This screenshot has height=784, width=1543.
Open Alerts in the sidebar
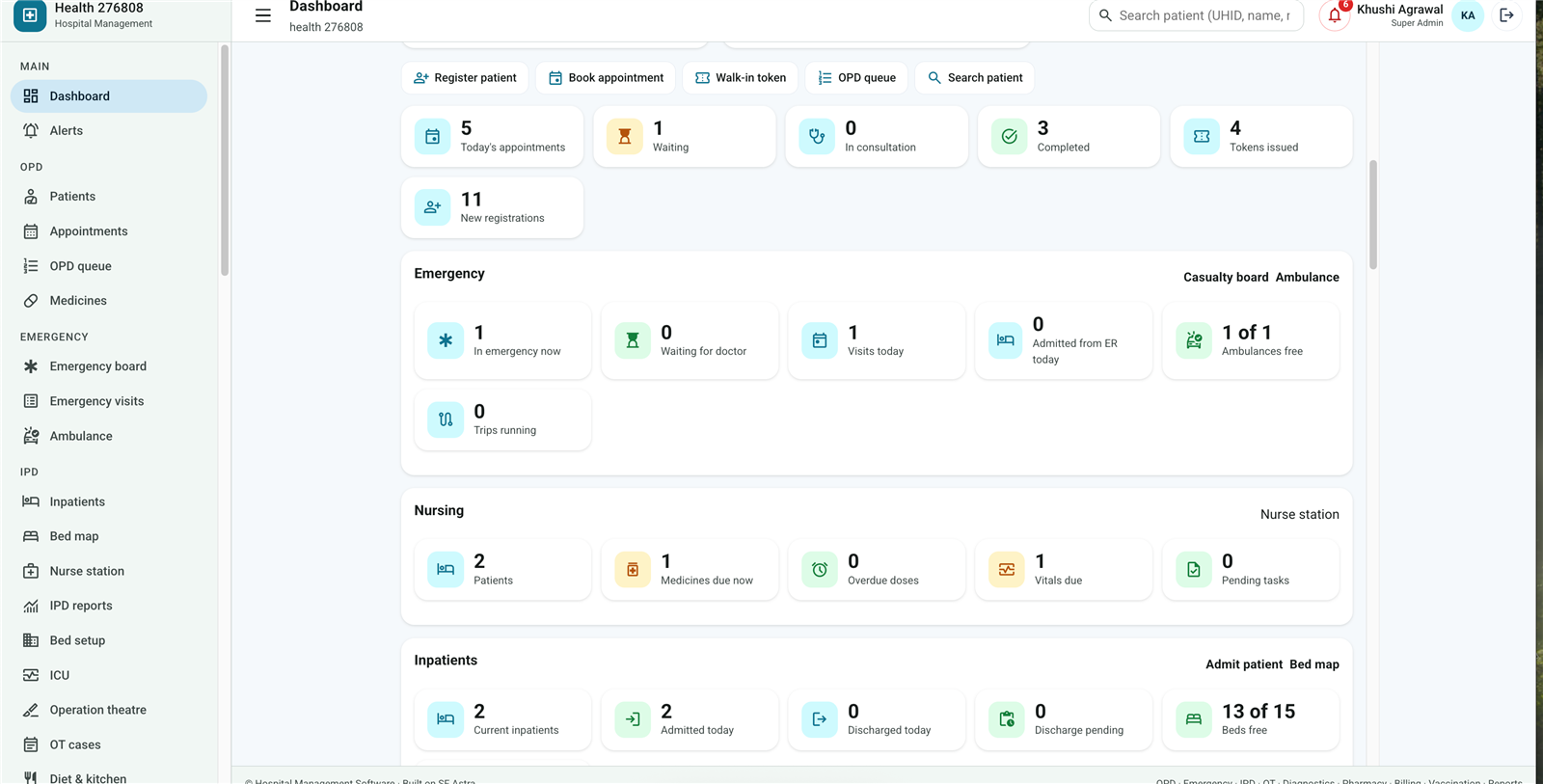coord(109,131)
